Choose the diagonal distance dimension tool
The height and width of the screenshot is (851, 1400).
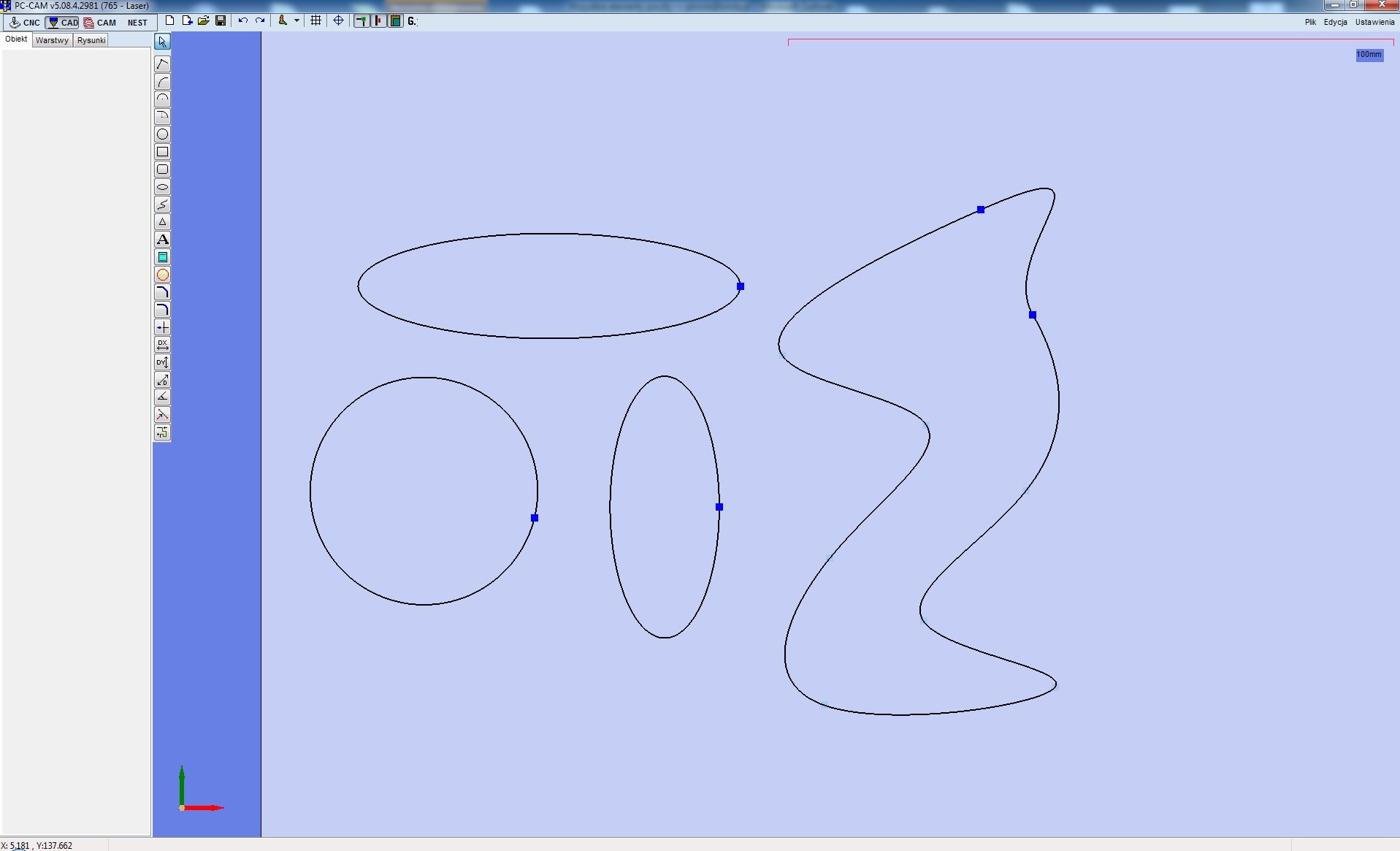162,380
